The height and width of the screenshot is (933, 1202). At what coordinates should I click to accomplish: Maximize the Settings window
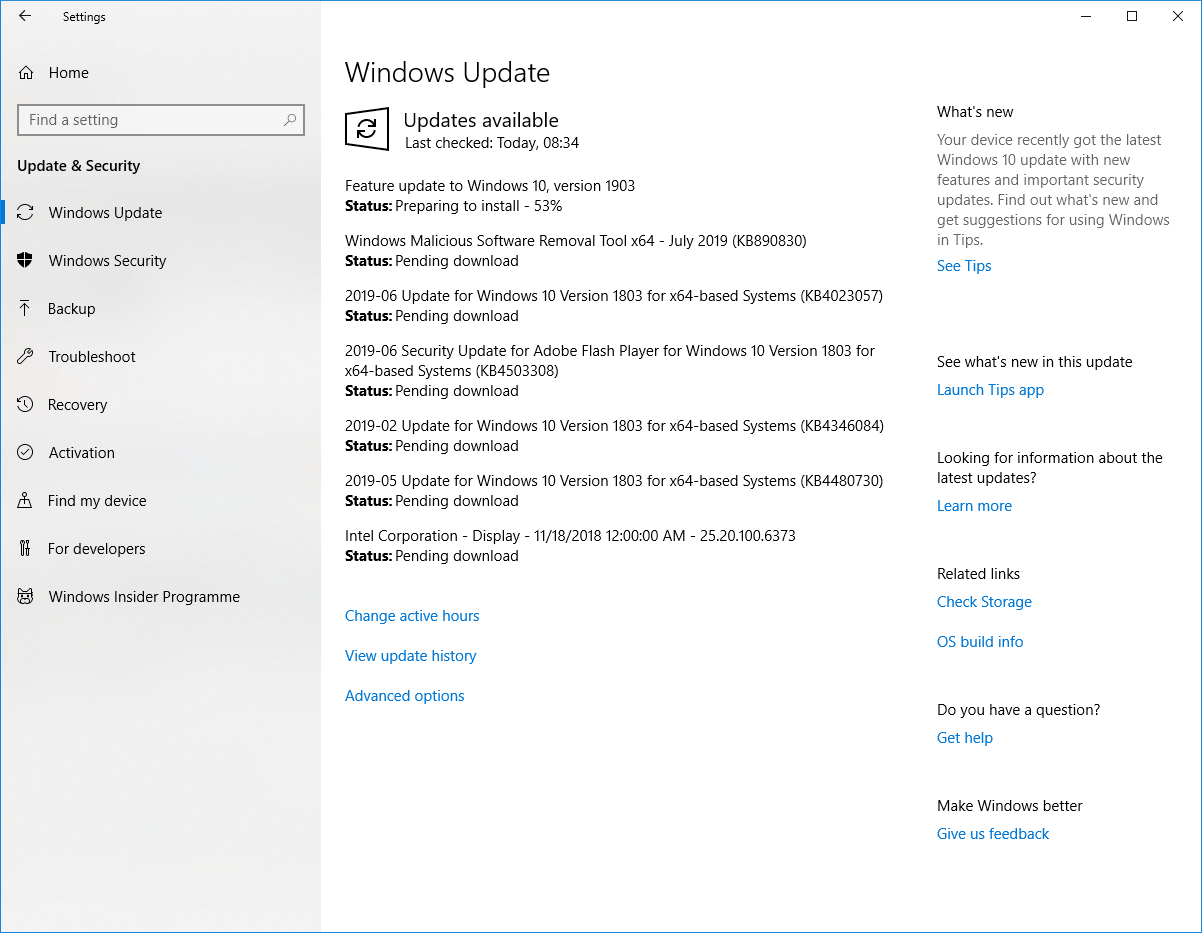pos(1132,16)
